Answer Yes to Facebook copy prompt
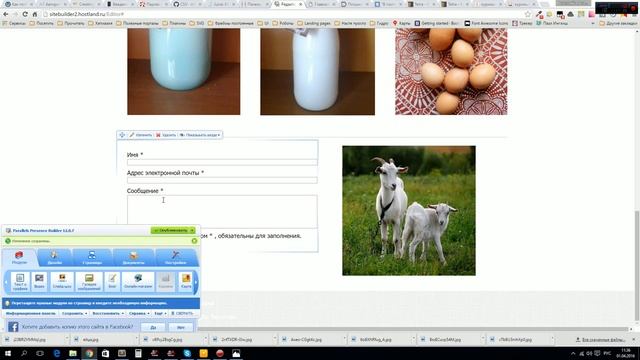640x360 pixels. [153, 327]
